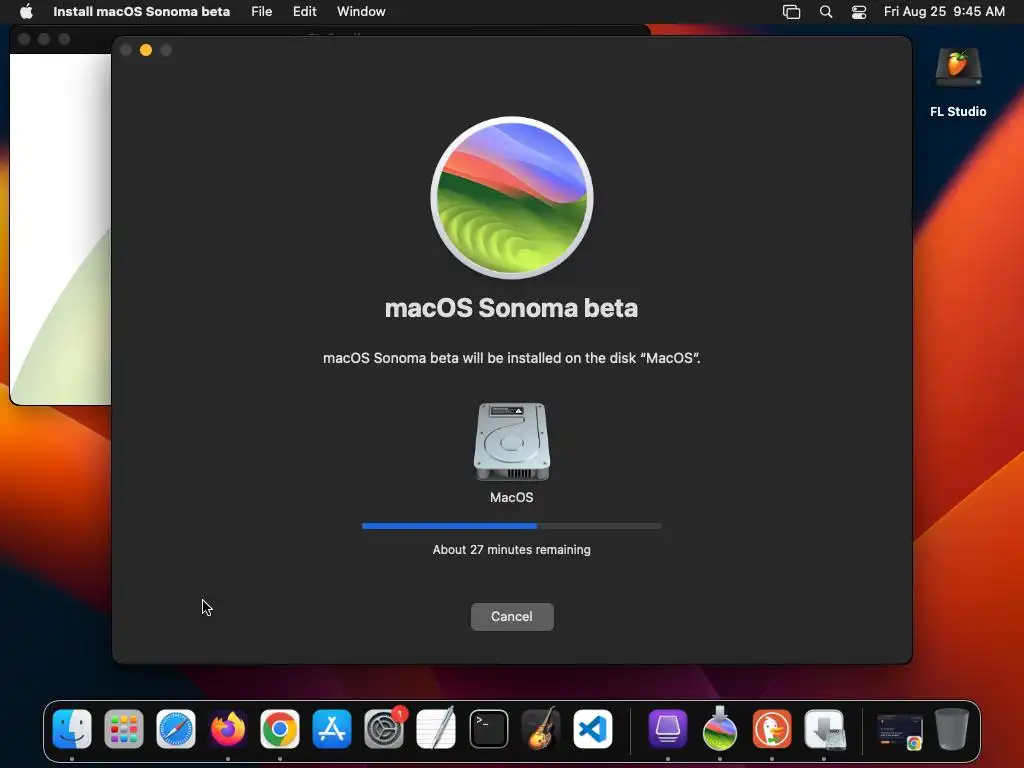Screen dimensions: 1024x768
Task: Open the Edit menu
Action: click(304, 12)
